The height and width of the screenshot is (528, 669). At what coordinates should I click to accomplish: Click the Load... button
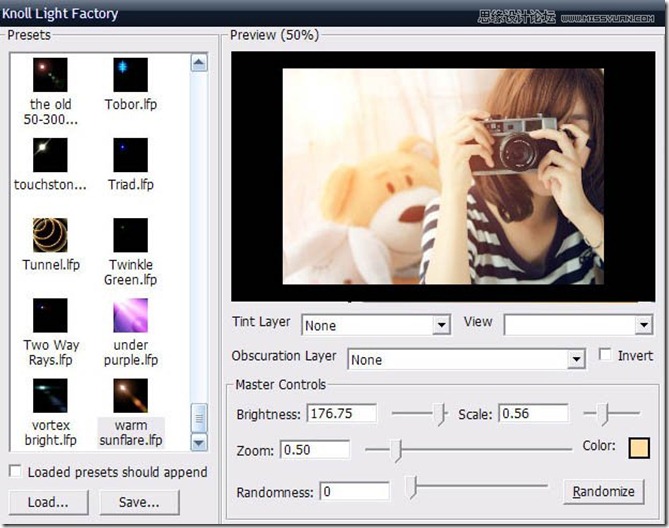pyautogui.click(x=48, y=502)
